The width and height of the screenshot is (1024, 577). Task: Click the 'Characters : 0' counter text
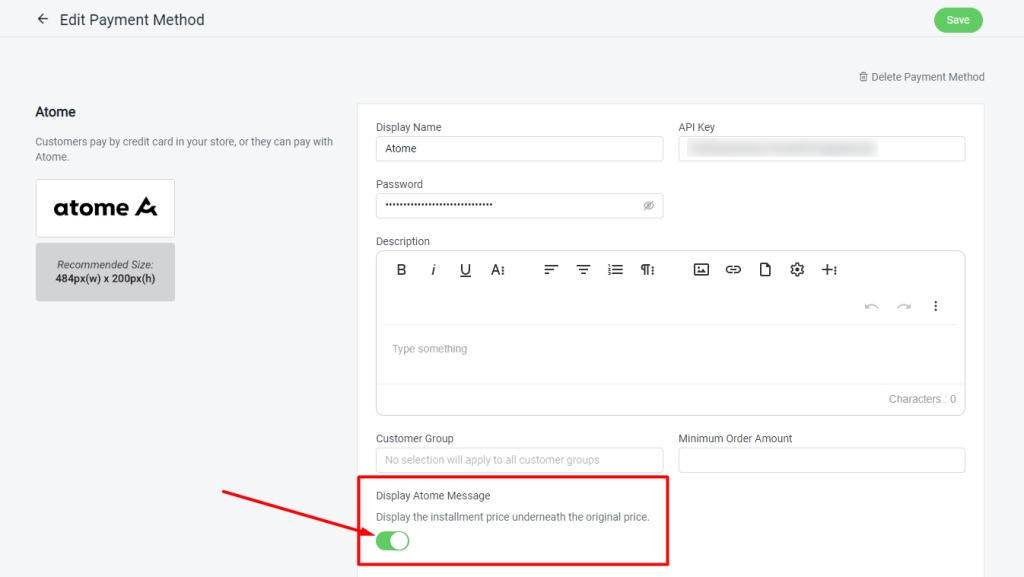click(x=922, y=399)
